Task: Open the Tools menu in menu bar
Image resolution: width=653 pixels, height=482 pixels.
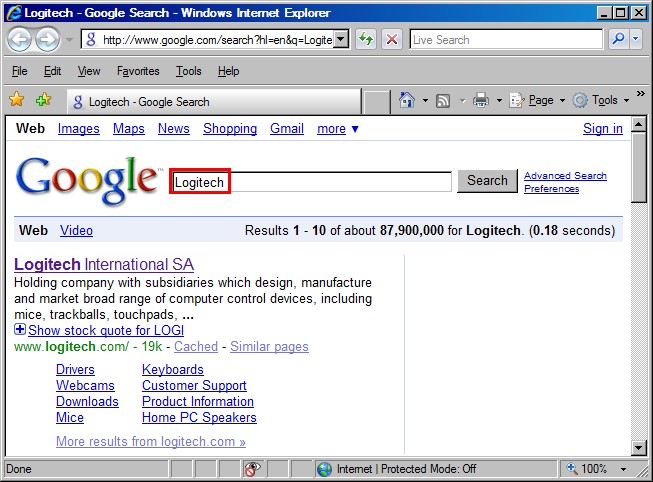Action: point(188,71)
